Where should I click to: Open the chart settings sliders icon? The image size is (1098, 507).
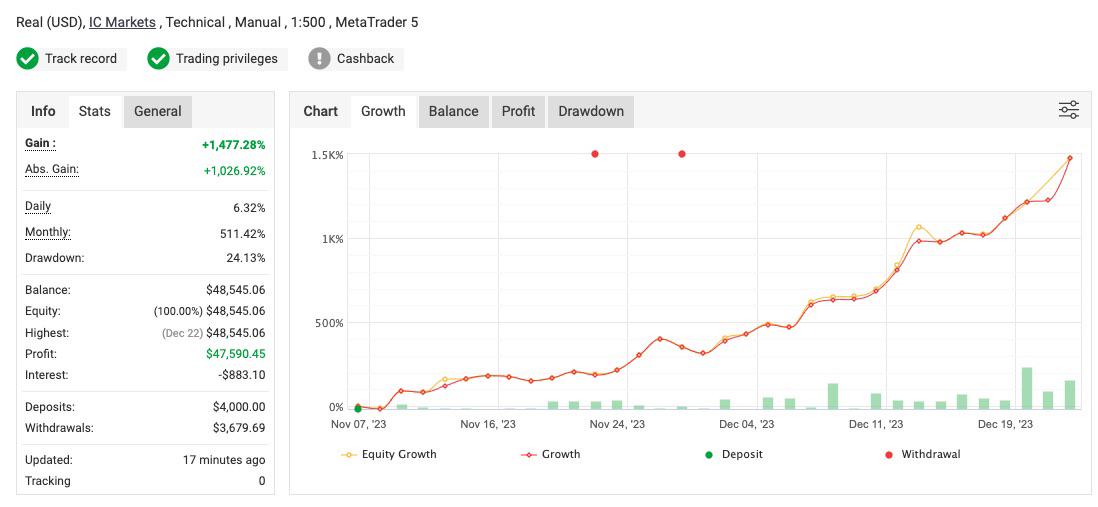1068,110
